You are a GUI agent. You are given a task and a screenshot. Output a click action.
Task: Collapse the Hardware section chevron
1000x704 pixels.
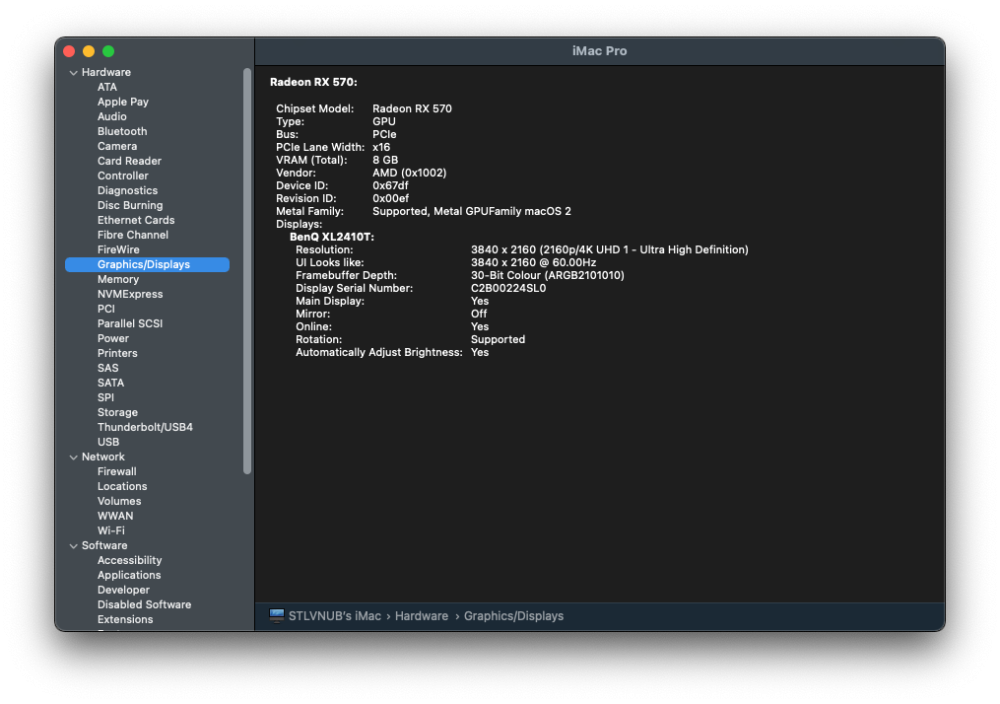pyautogui.click(x=73, y=73)
